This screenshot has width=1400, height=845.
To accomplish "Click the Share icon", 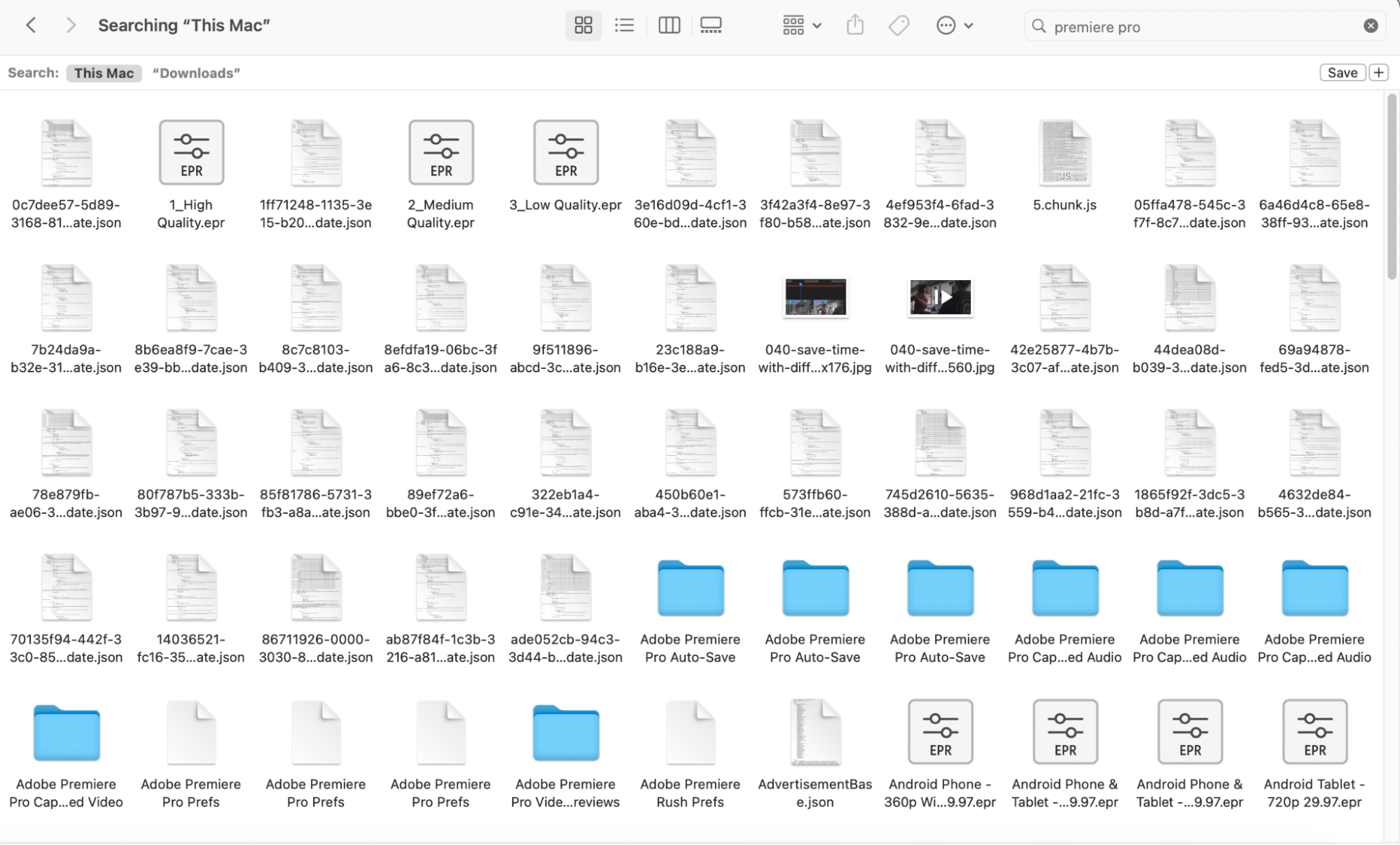I will coord(855,26).
